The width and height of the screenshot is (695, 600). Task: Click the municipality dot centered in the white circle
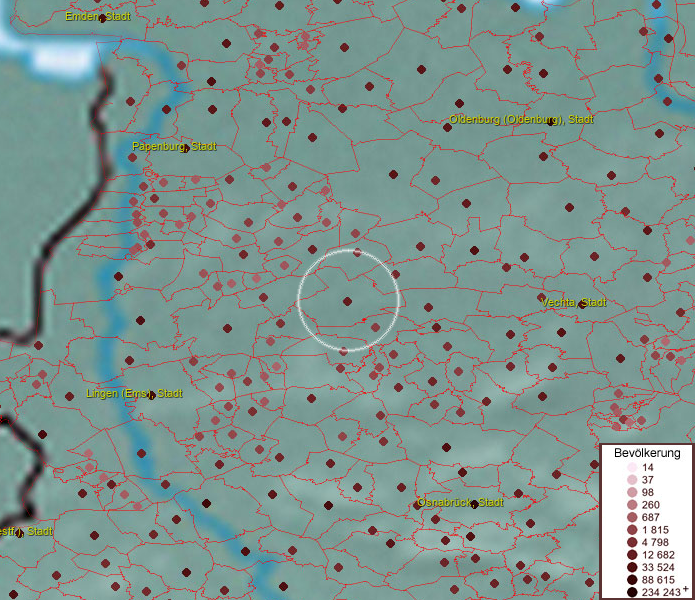click(348, 301)
